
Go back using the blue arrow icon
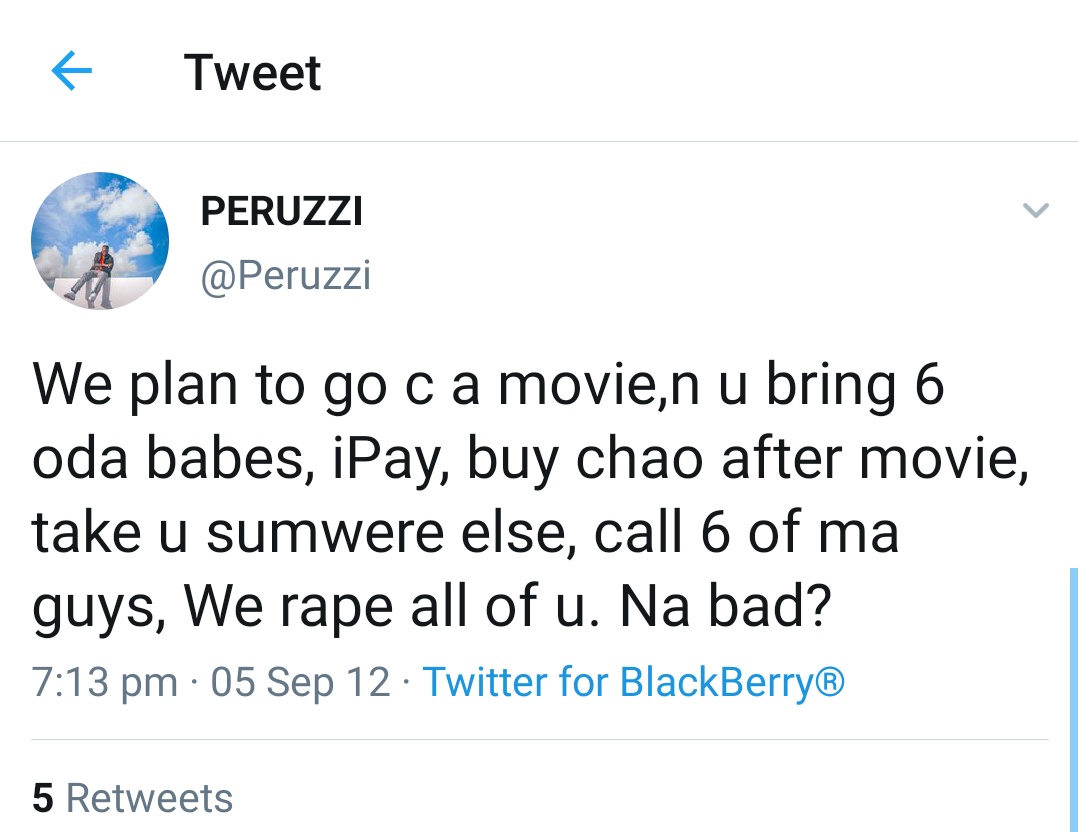click(x=72, y=70)
